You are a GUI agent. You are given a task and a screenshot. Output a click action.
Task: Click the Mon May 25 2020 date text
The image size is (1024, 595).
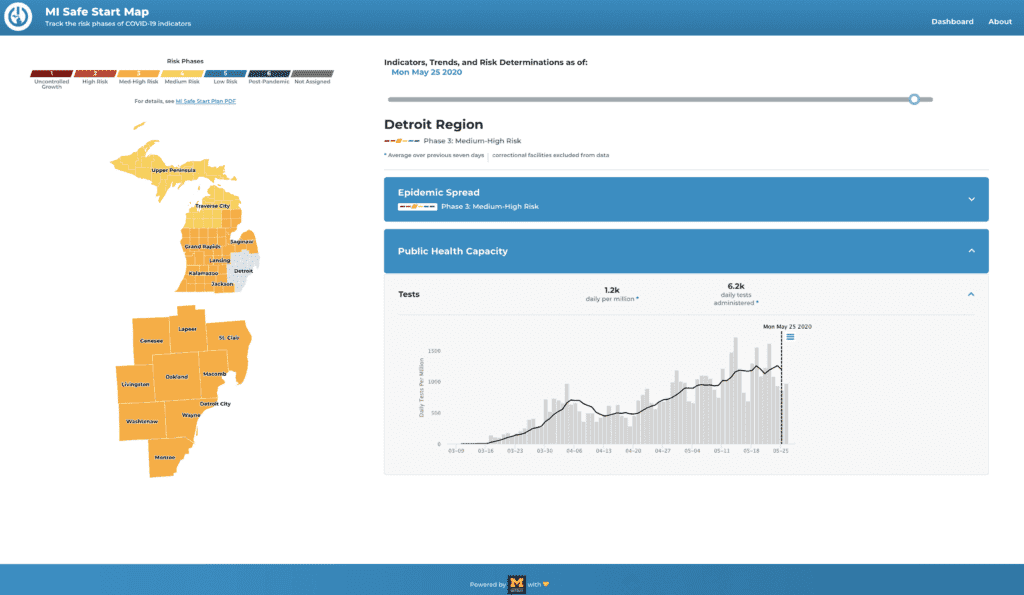(426, 72)
